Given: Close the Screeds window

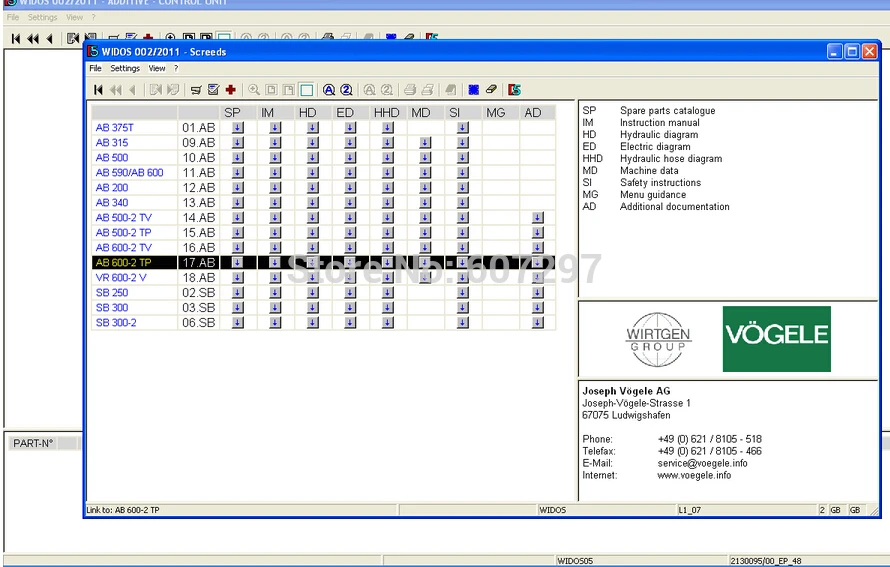Looking at the screenshot, I should click(x=870, y=52).
